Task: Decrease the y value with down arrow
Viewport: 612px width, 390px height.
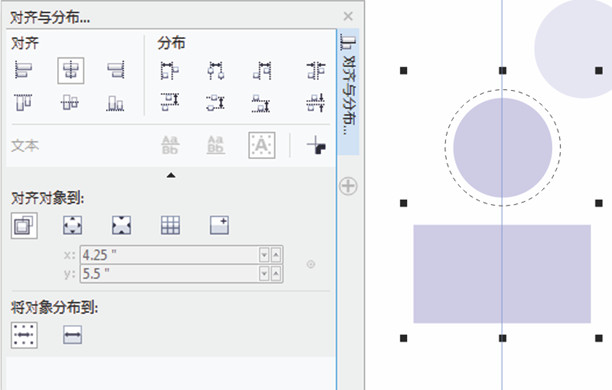Action: click(264, 274)
